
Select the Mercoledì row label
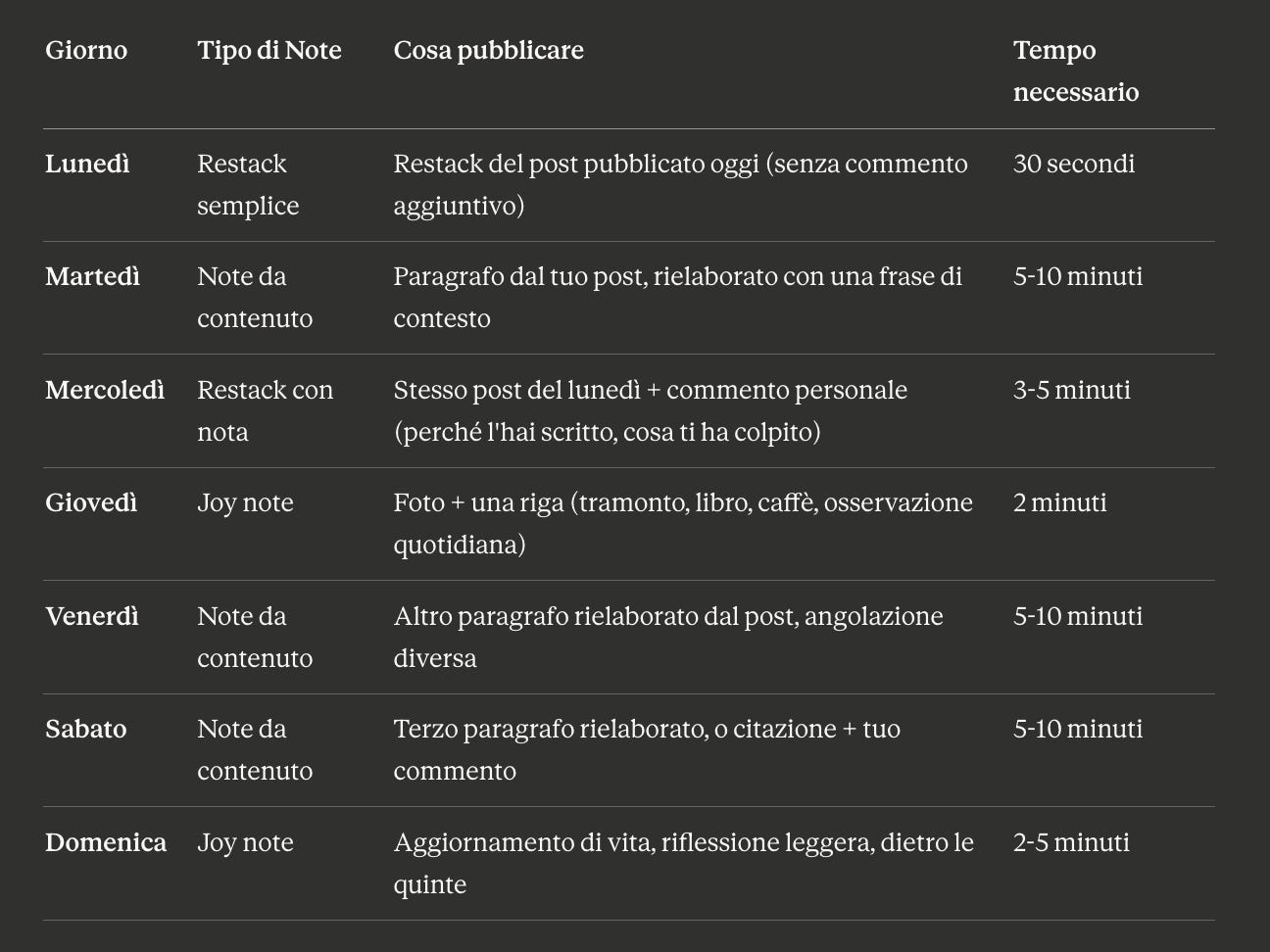pos(105,390)
